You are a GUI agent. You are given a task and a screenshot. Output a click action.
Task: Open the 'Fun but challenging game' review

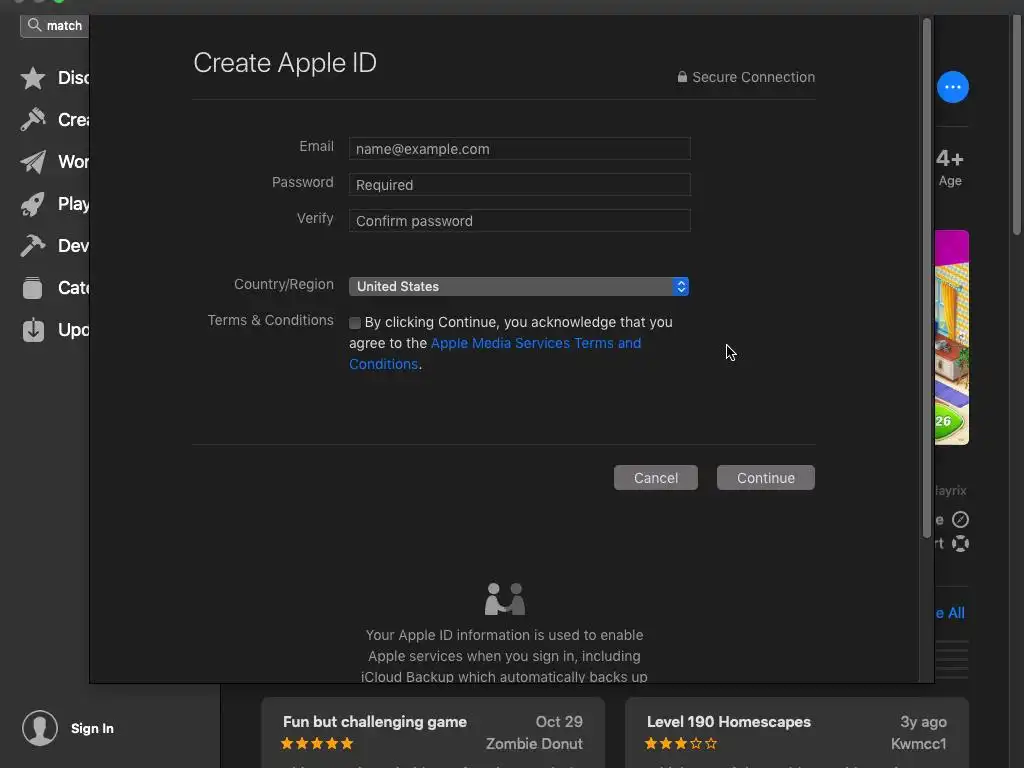tap(433, 732)
